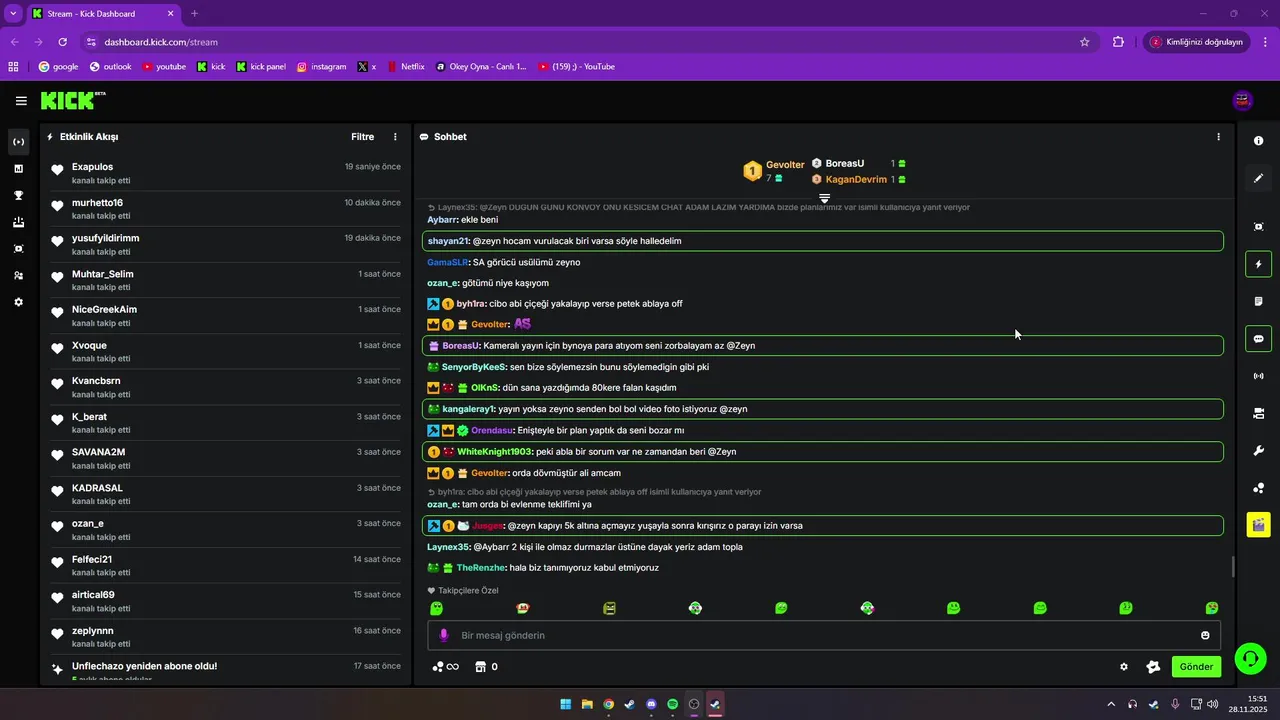This screenshot has height=720, width=1280.
Task: Toggle the chat bubble panel button
Action: (x=1258, y=339)
